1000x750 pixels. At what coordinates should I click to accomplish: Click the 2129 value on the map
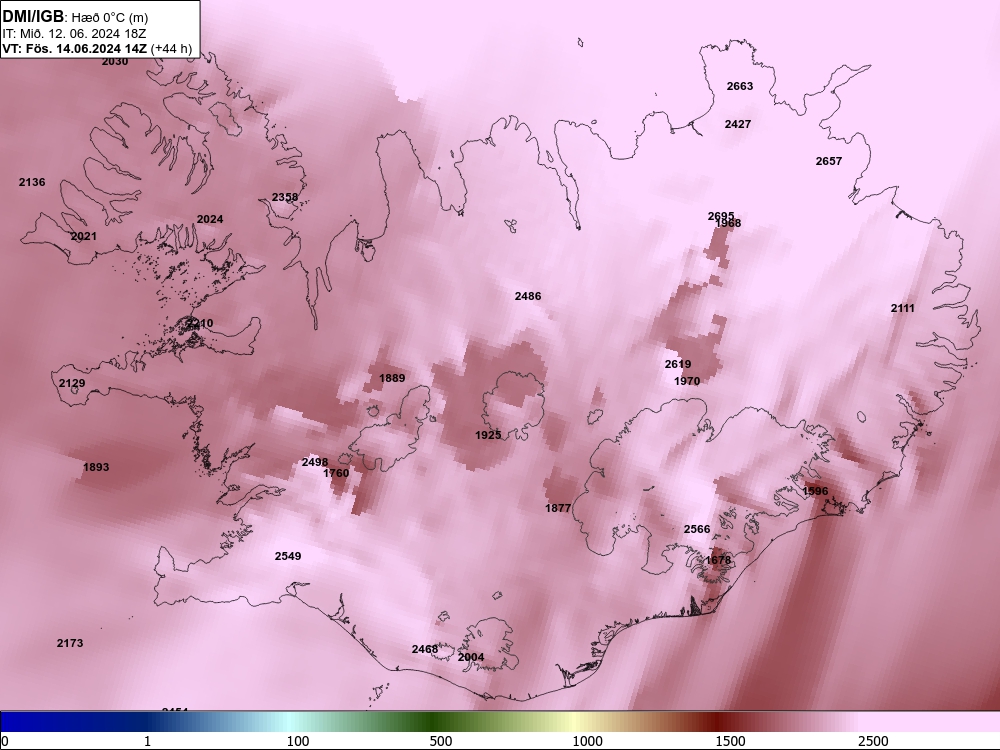72,383
